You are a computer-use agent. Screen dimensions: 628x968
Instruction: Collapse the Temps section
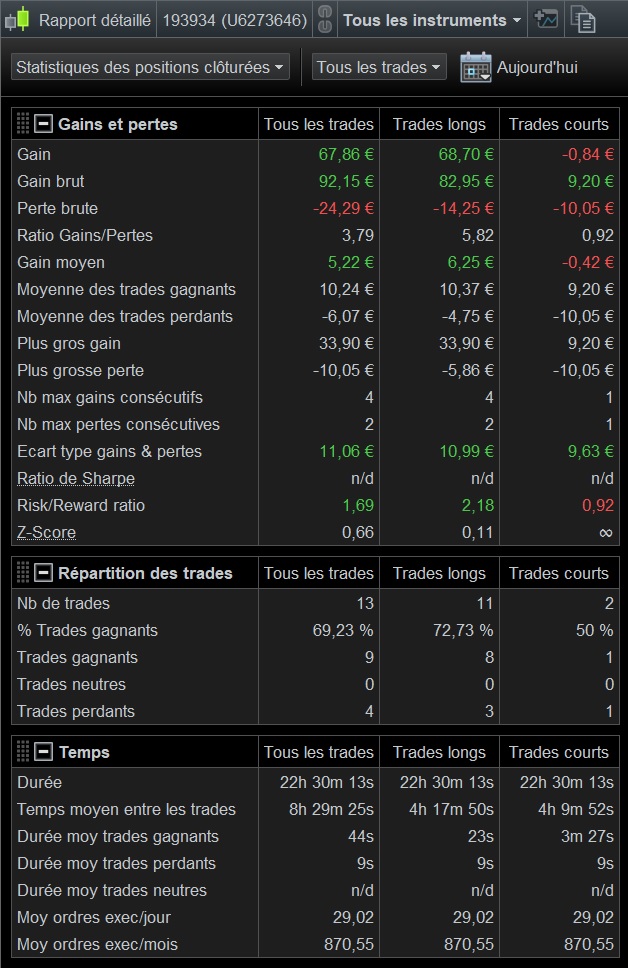[x=43, y=752]
